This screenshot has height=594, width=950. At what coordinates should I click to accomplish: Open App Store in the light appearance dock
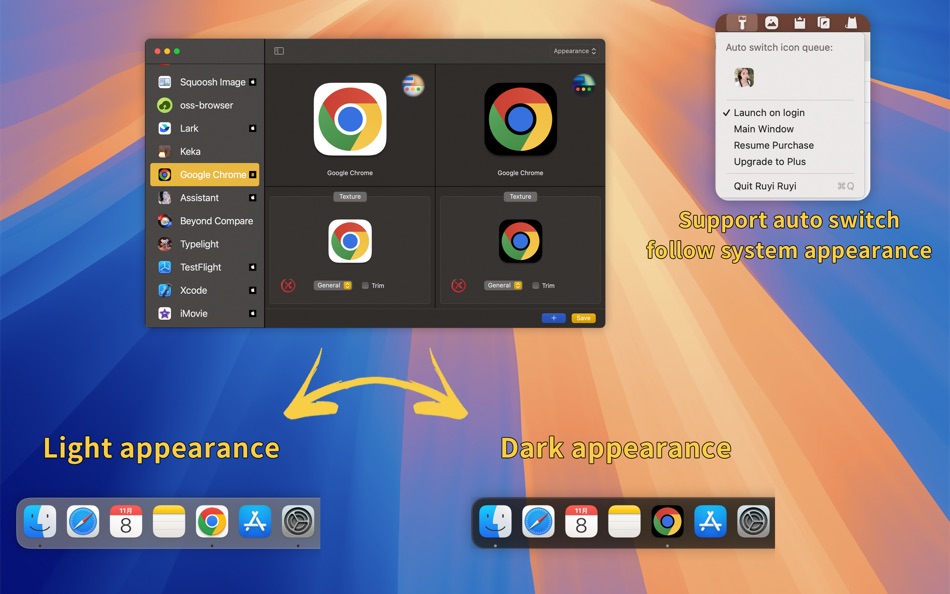click(255, 521)
